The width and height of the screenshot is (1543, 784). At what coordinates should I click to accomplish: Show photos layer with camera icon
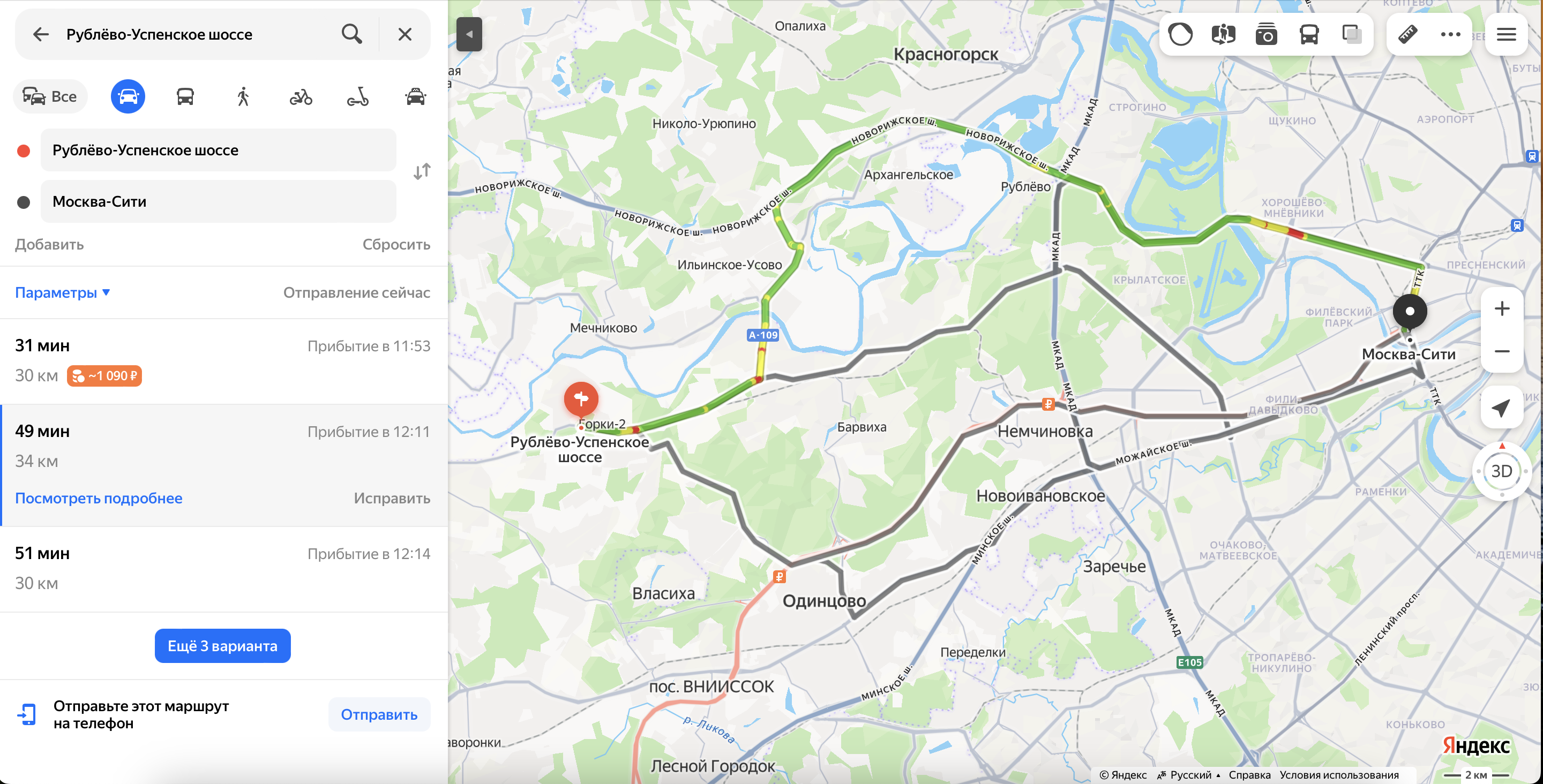pos(1266,34)
